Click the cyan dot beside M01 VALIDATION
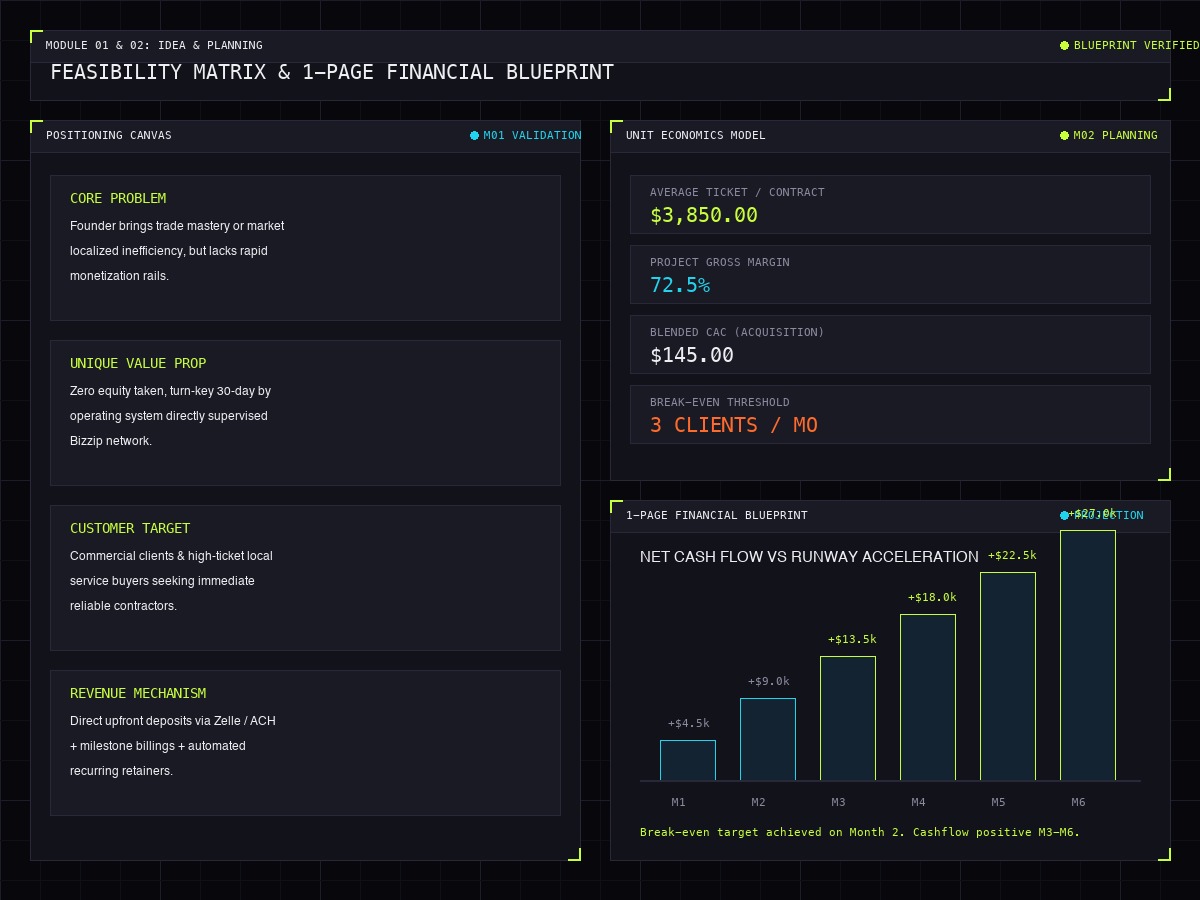This screenshot has width=1200, height=900. 474,135
